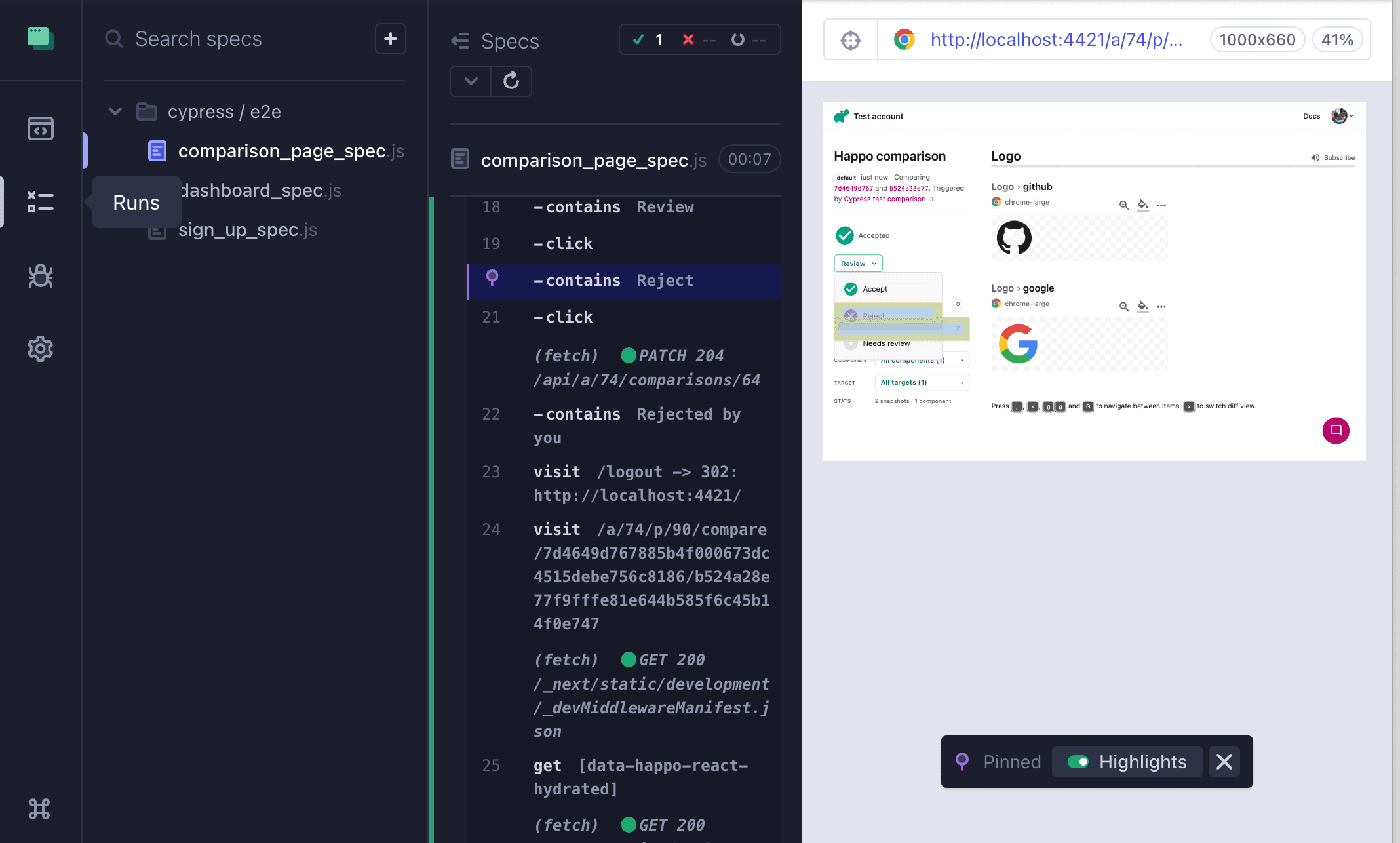1400x843 pixels.
Task: Open keyboard shortcuts with the command icon
Action: 41,810
